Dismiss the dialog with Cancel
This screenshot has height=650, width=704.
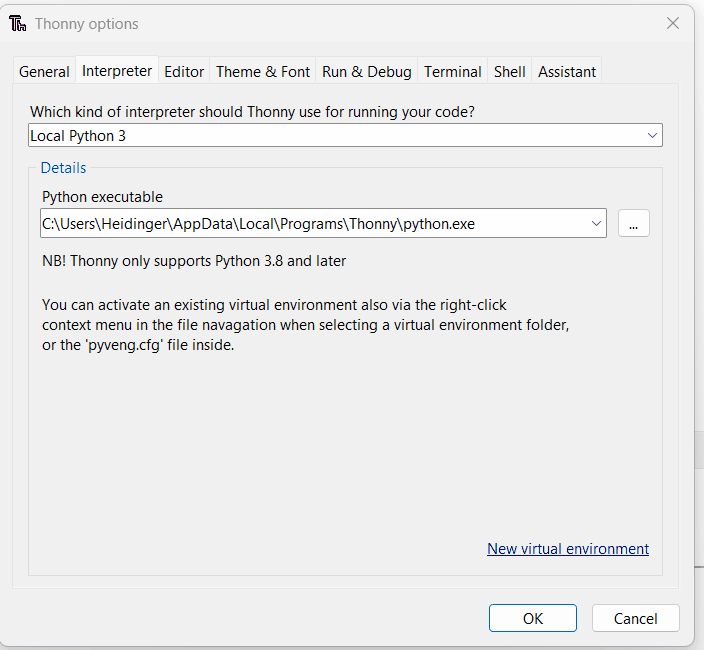tap(635, 618)
